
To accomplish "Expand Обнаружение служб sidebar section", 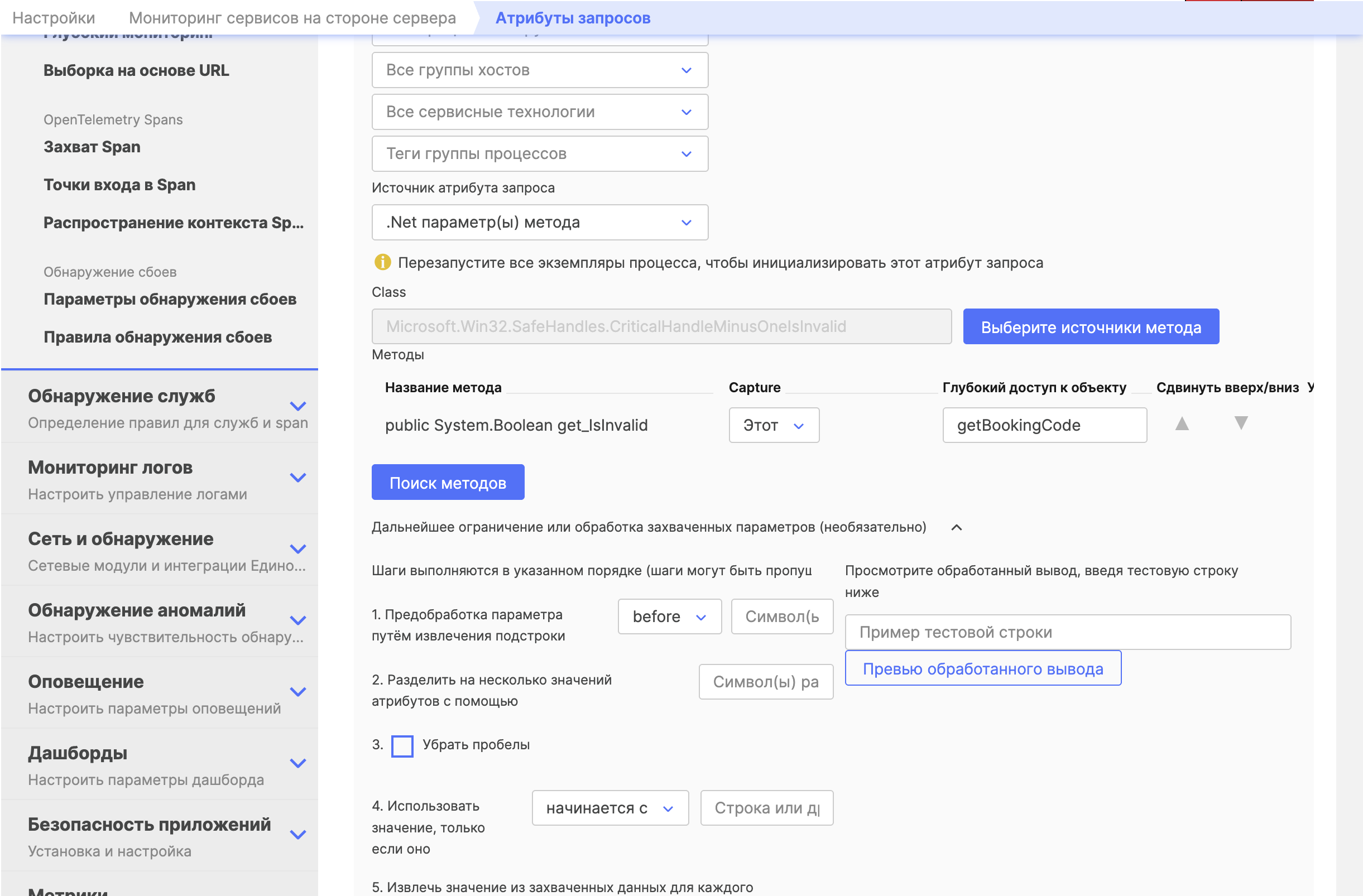I will click(x=298, y=407).
